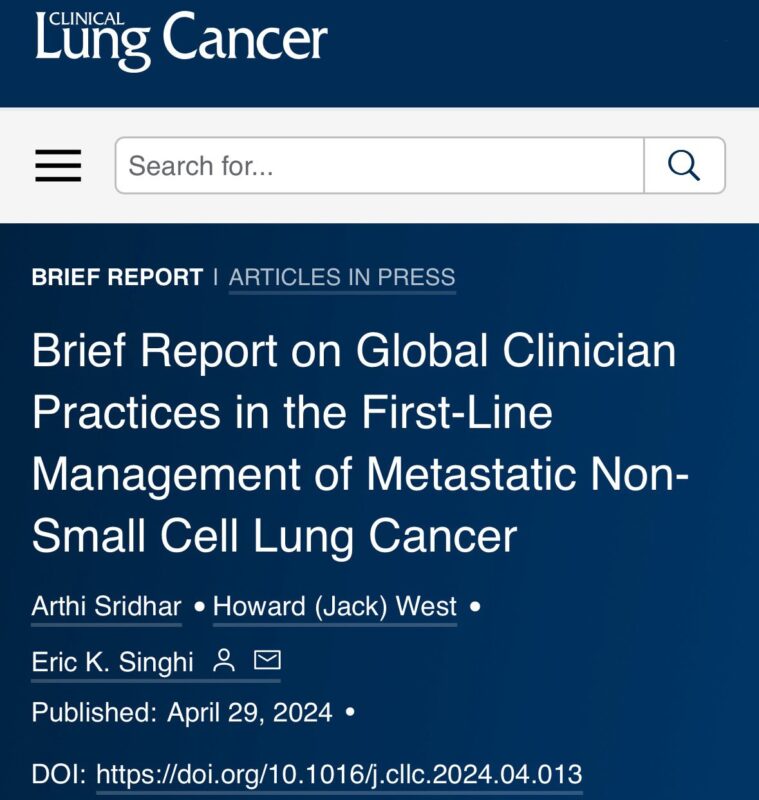Click 'Practices in the First-Line' title line
The width and height of the screenshot is (759, 800).
point(292,412)
